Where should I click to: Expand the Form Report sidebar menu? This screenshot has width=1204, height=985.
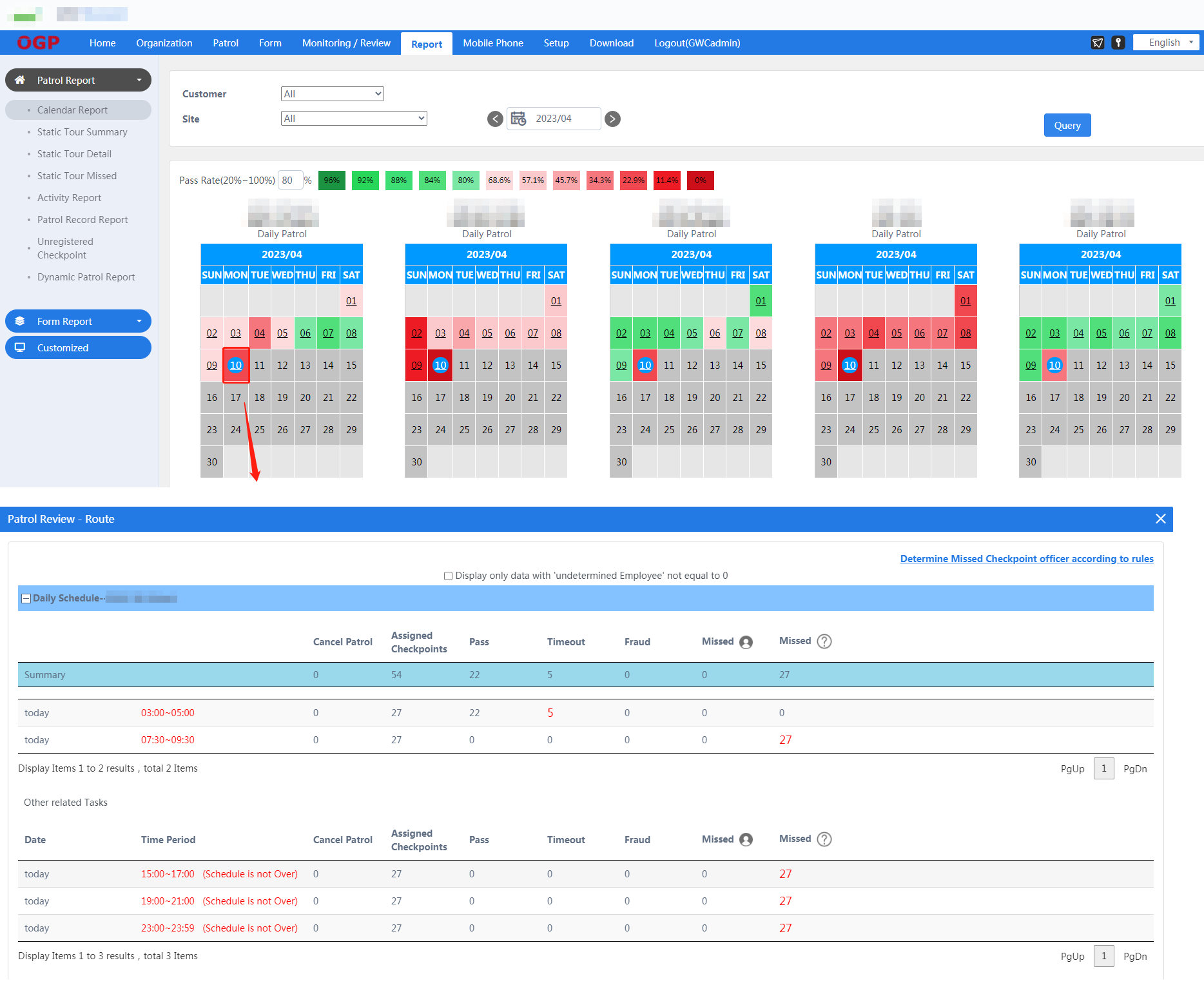click(x=78, y=321)
